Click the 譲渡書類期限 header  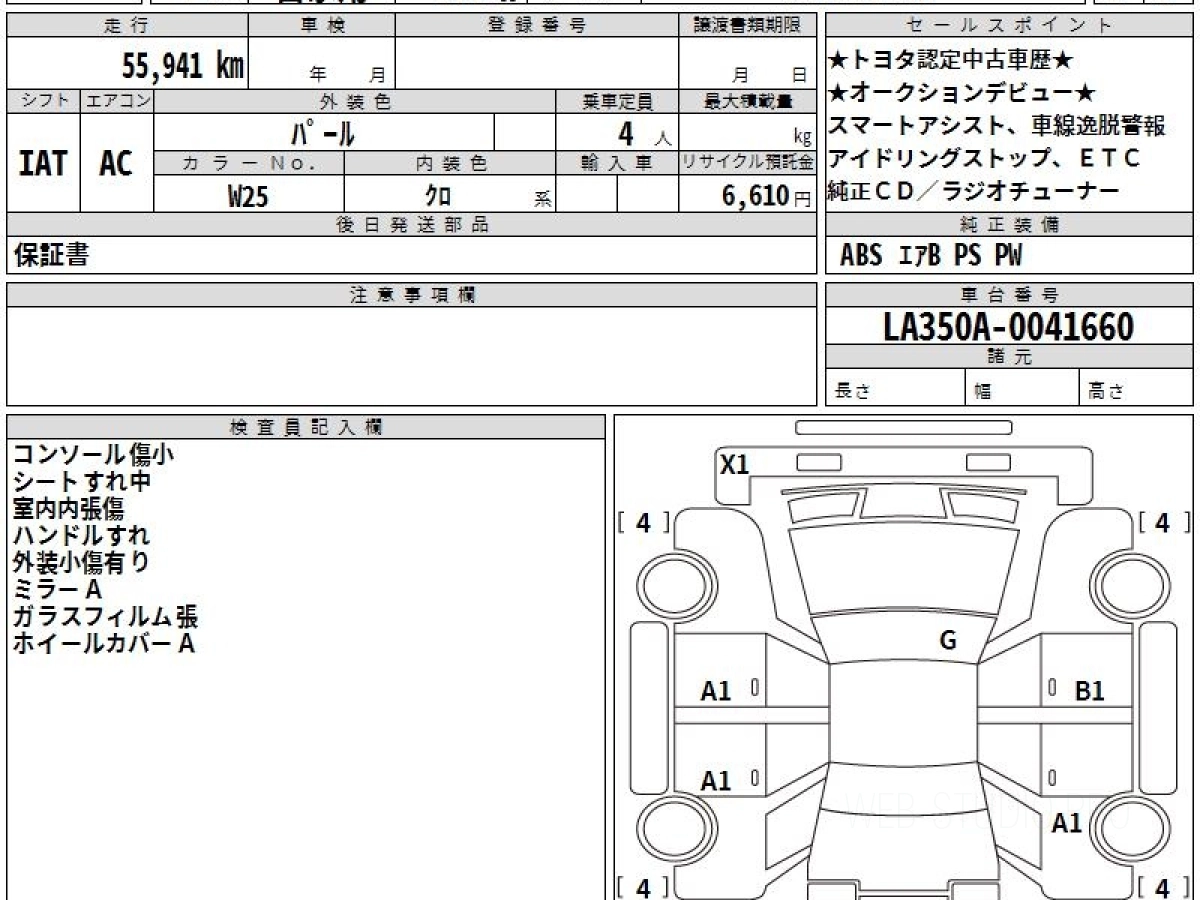(746, 26)
